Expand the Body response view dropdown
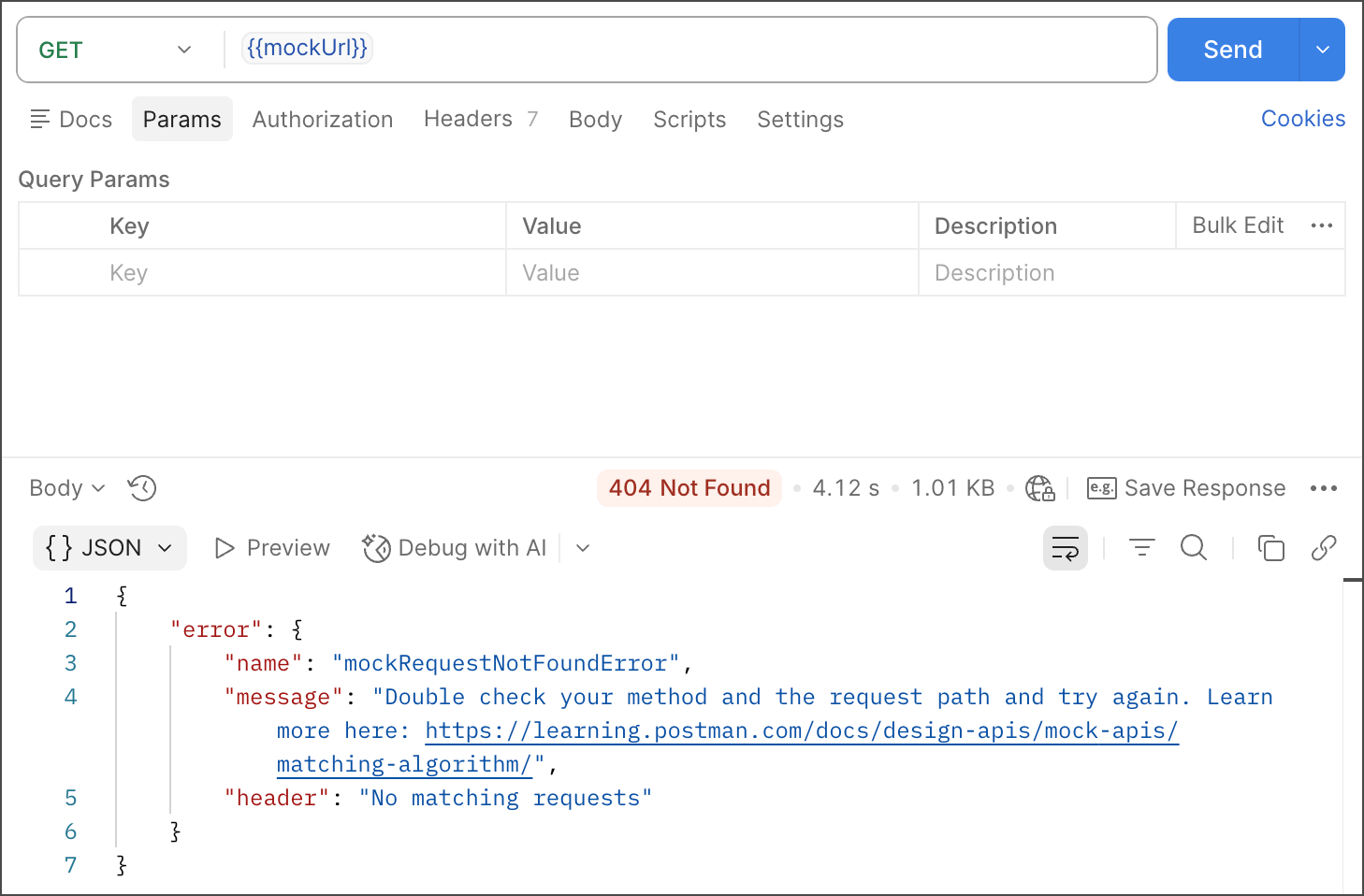 pyautogui.click(x=66, y=488)
